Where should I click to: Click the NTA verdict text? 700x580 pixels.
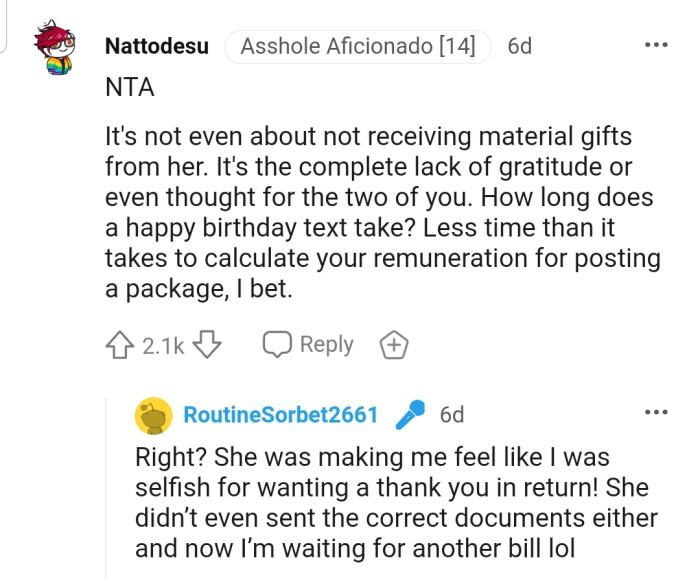point(130,88)
